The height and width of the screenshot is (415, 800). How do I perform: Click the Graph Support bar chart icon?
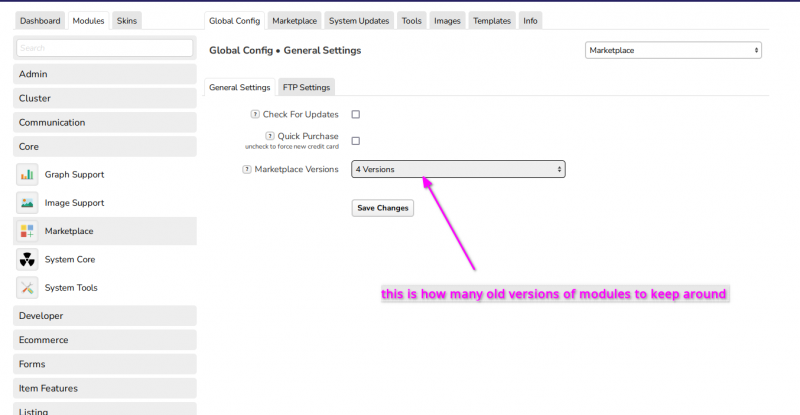click(x=27, y=175)
